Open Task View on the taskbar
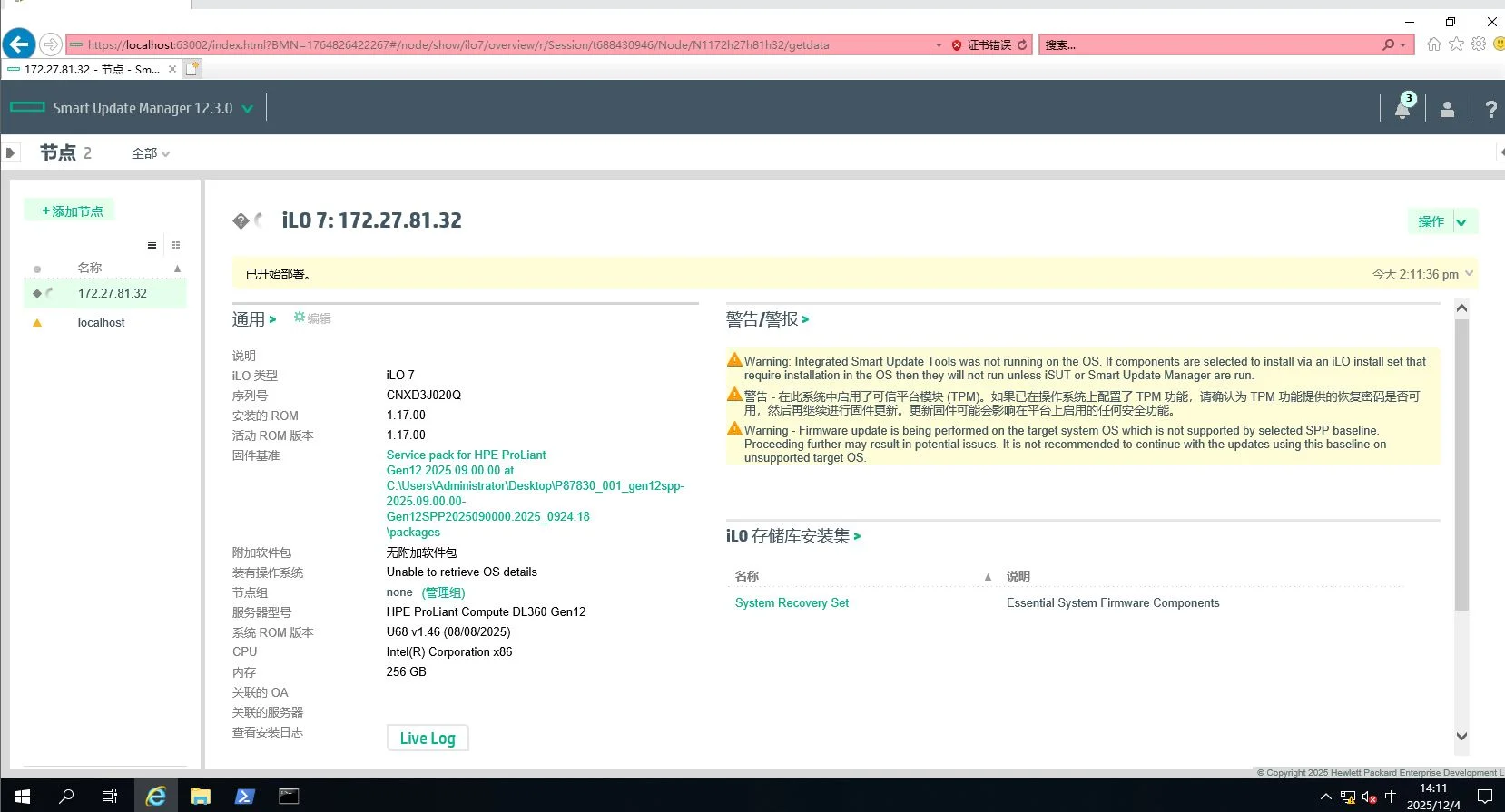 tap(110, 797)
